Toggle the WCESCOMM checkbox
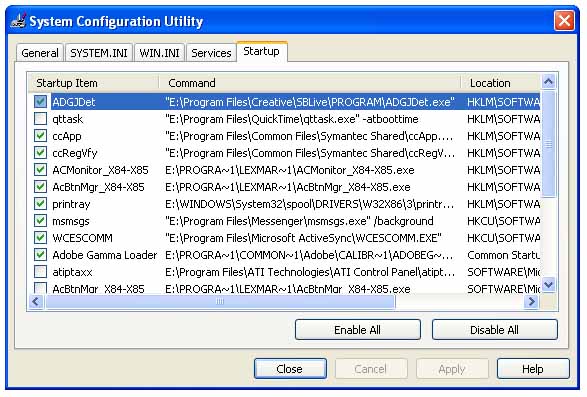The image size is (587, 397). [x=40, y=238]
